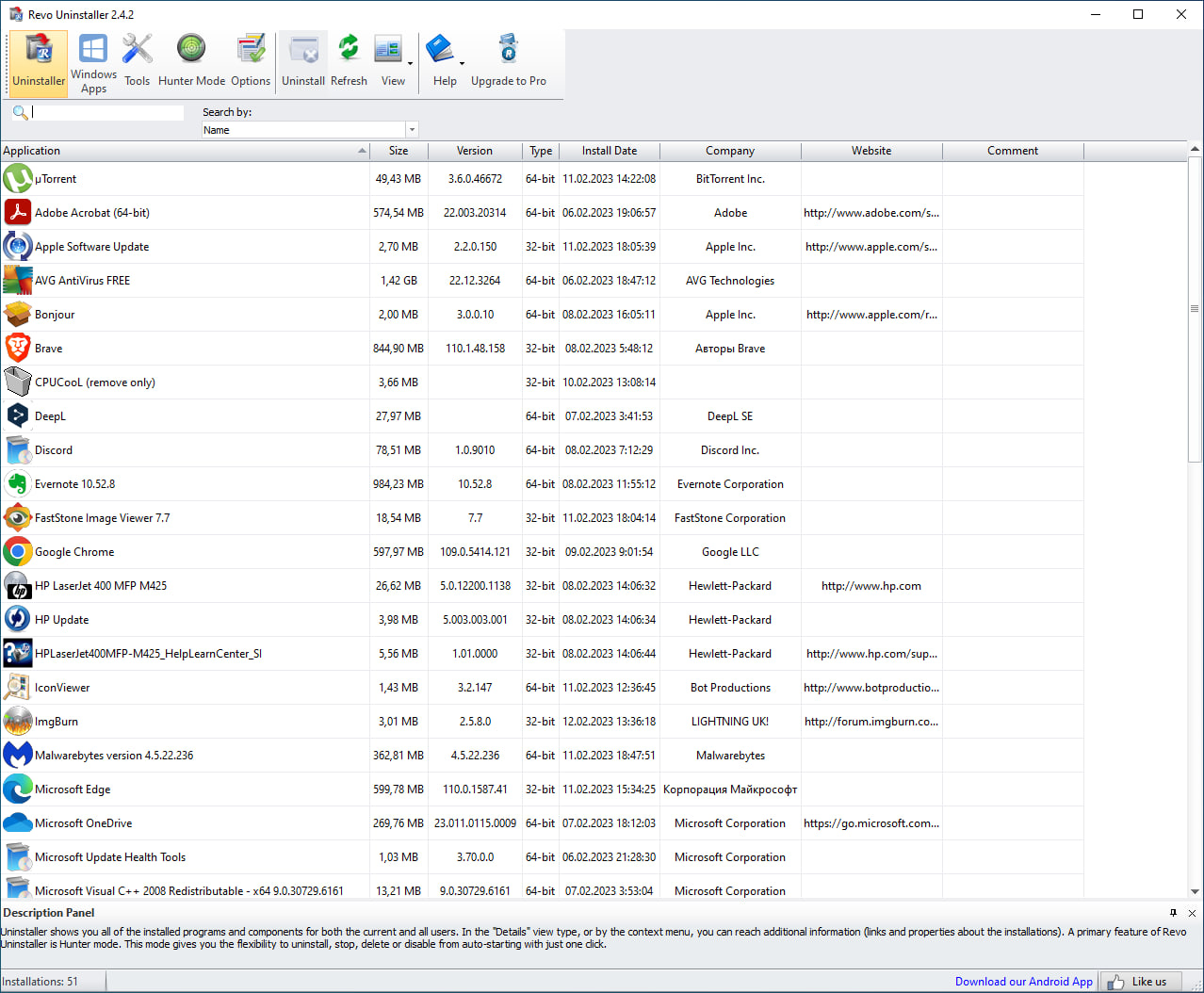Click the scrollbar down arrow
Screen dimensions: 1204x993
pyautogui.click(x=1195, y=890)
